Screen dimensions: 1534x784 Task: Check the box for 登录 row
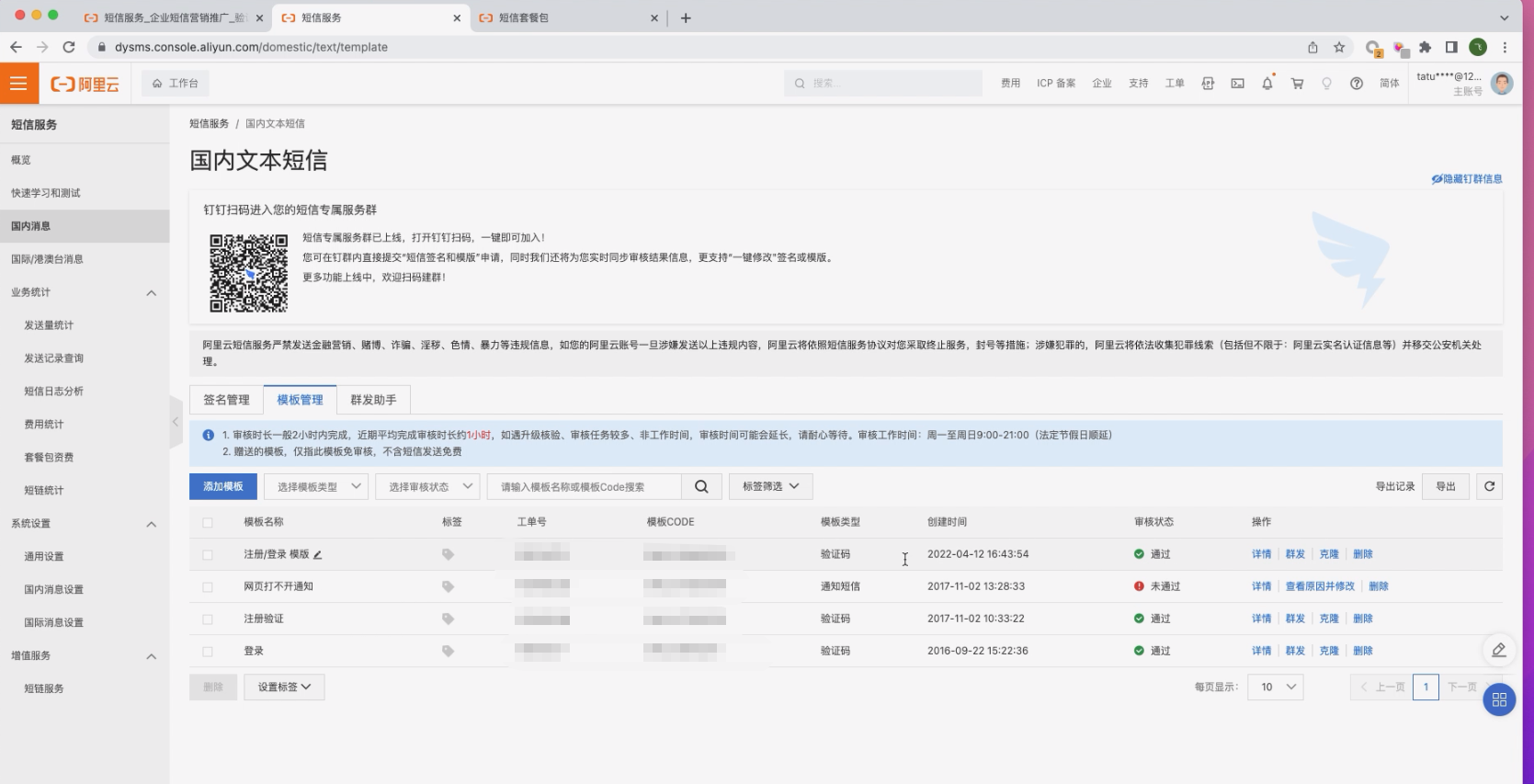tap(208, 651)
